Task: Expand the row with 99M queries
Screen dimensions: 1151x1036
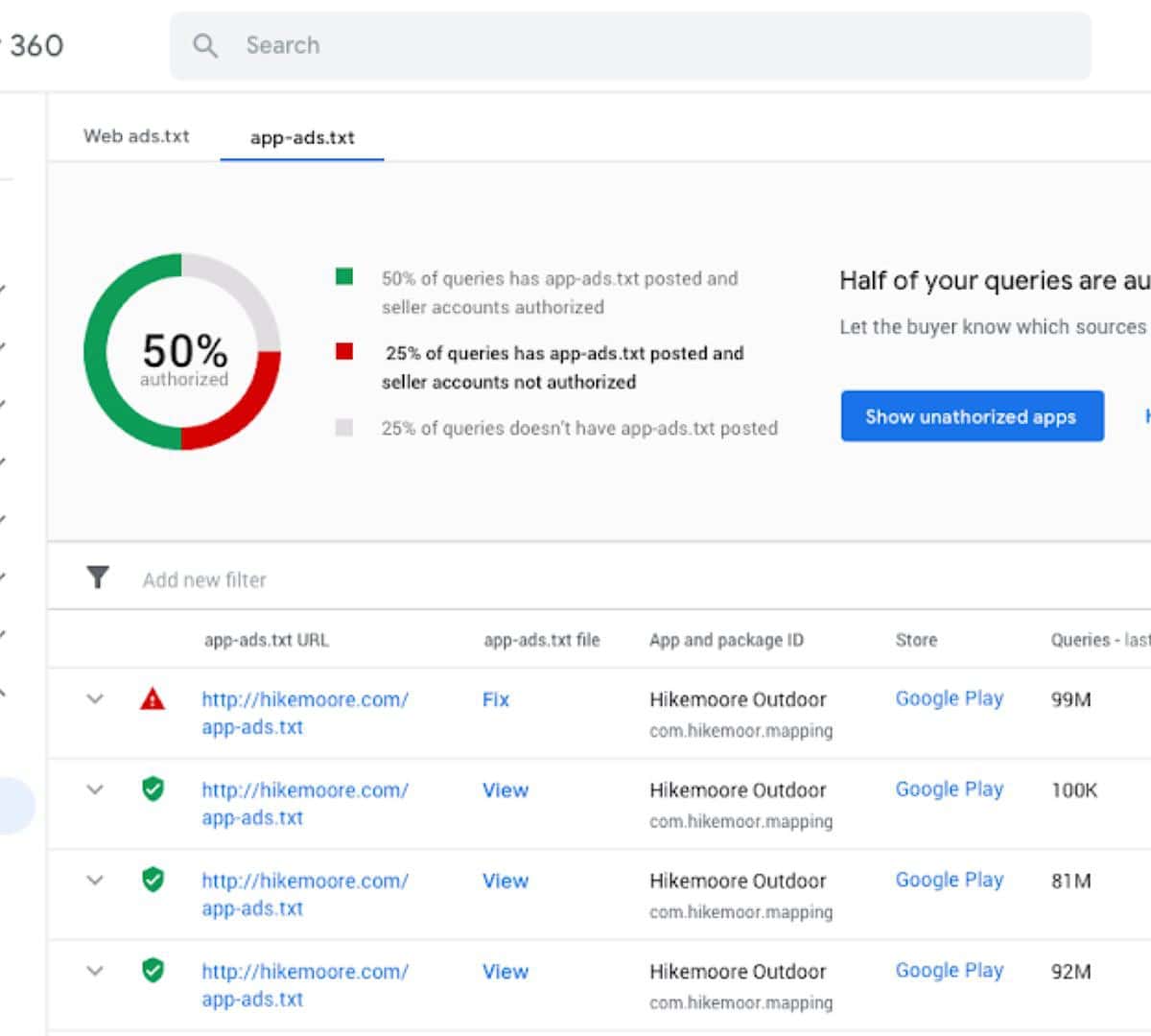Action: click(95, 699)
